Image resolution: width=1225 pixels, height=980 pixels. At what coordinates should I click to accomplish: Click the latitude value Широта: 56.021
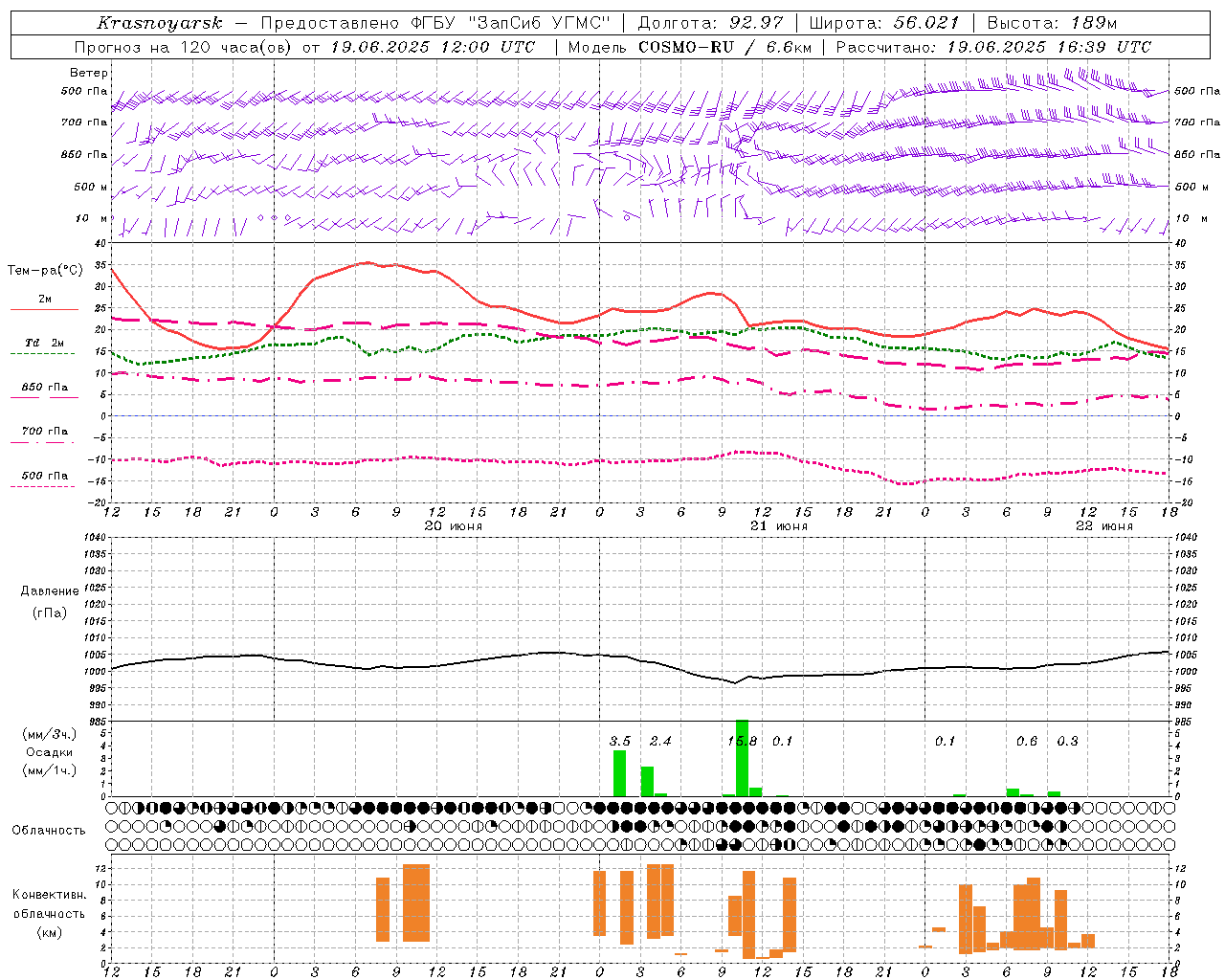pos(884,23)
